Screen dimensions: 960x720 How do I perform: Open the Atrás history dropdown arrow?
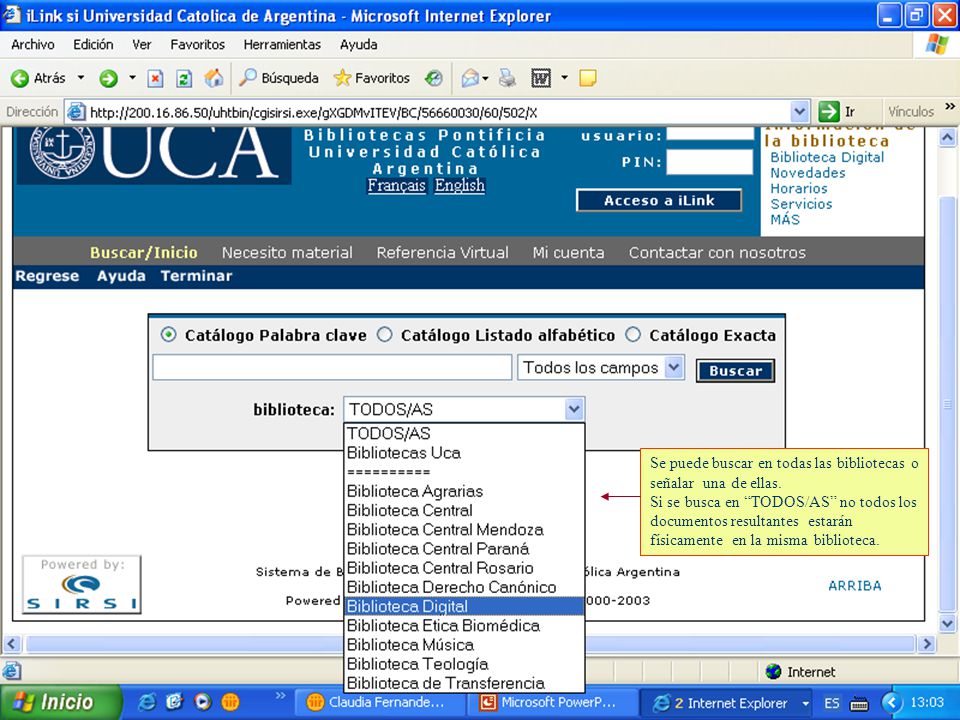tap(80, 78)
